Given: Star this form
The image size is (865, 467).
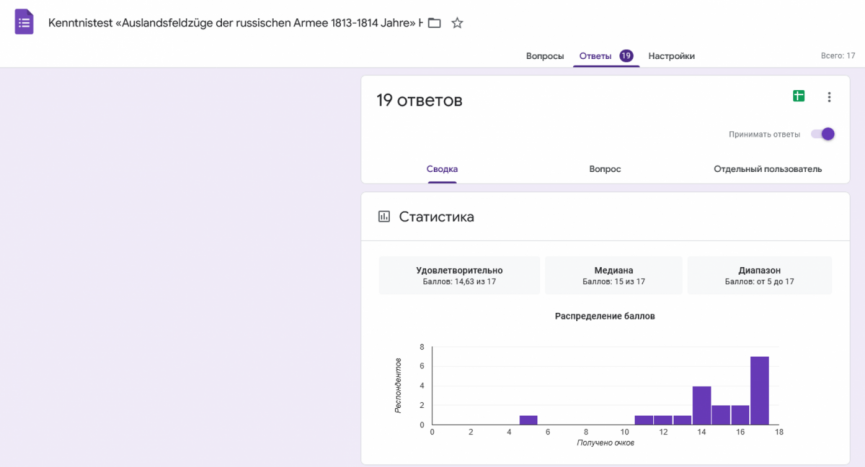Looking at the screenshot, I should tap(457, 23).
